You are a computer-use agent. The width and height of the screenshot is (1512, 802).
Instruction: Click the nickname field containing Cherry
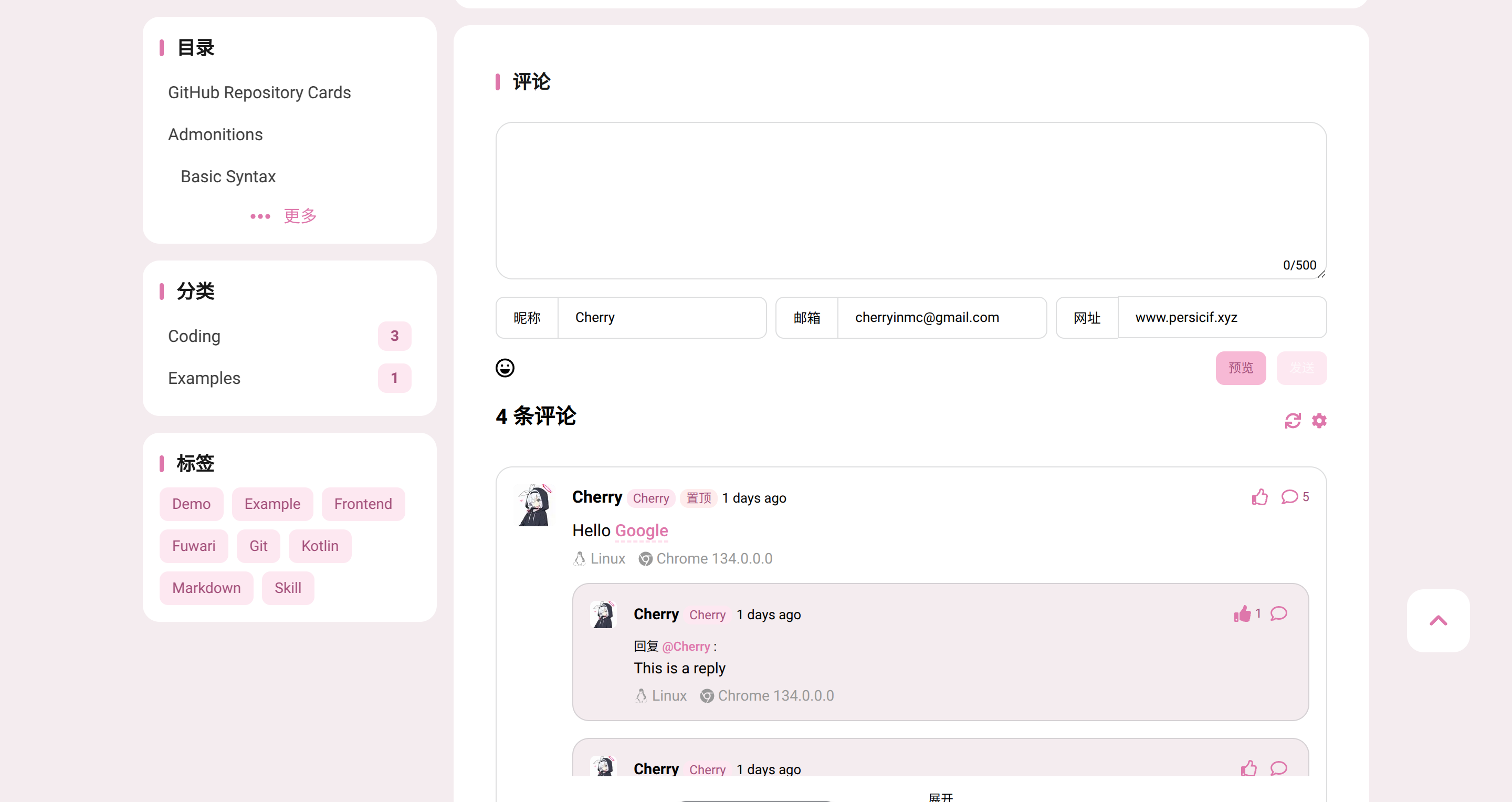pos(661,318)
